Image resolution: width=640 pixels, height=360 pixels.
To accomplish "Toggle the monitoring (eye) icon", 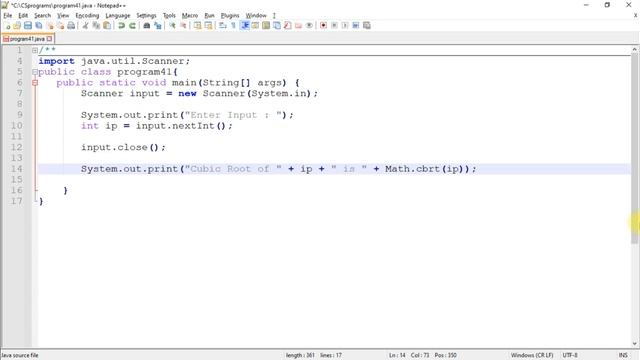I will [x=309, y=26].
